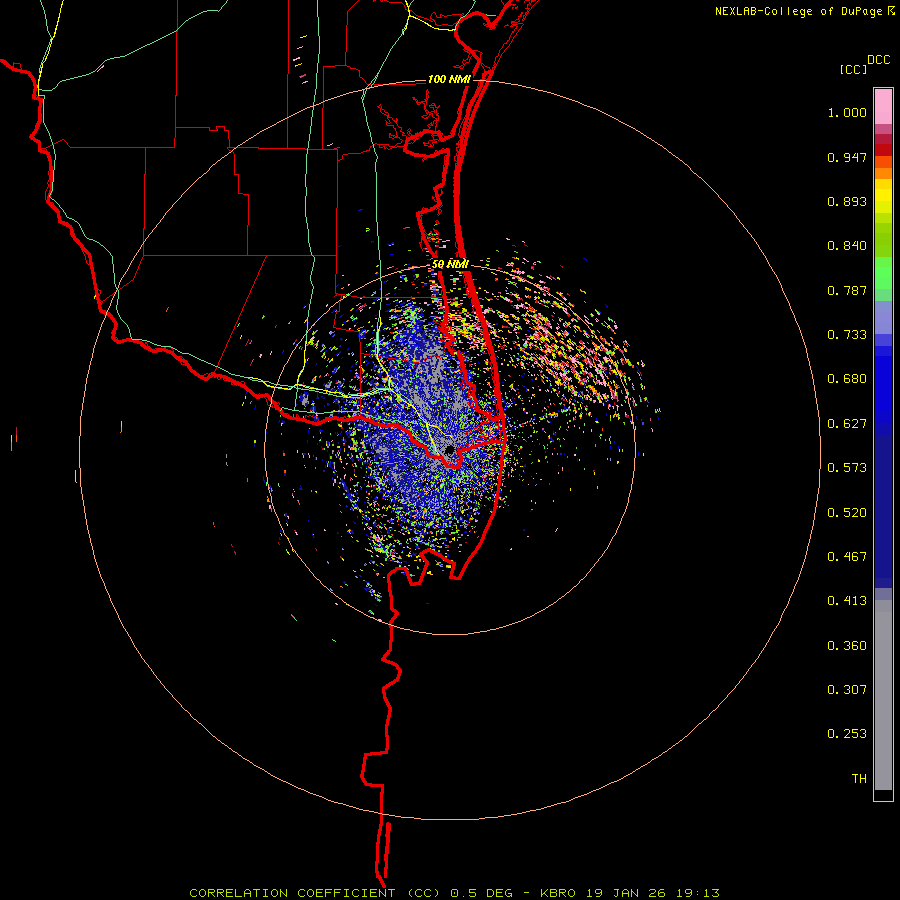Click the 100 NMI range ring label
The height and width of the screenshot is (900, 900).
tap(448, 79)
